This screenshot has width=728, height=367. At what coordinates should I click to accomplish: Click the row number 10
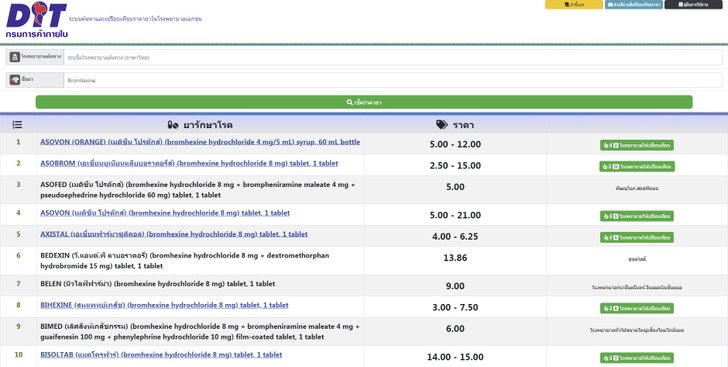19,355
